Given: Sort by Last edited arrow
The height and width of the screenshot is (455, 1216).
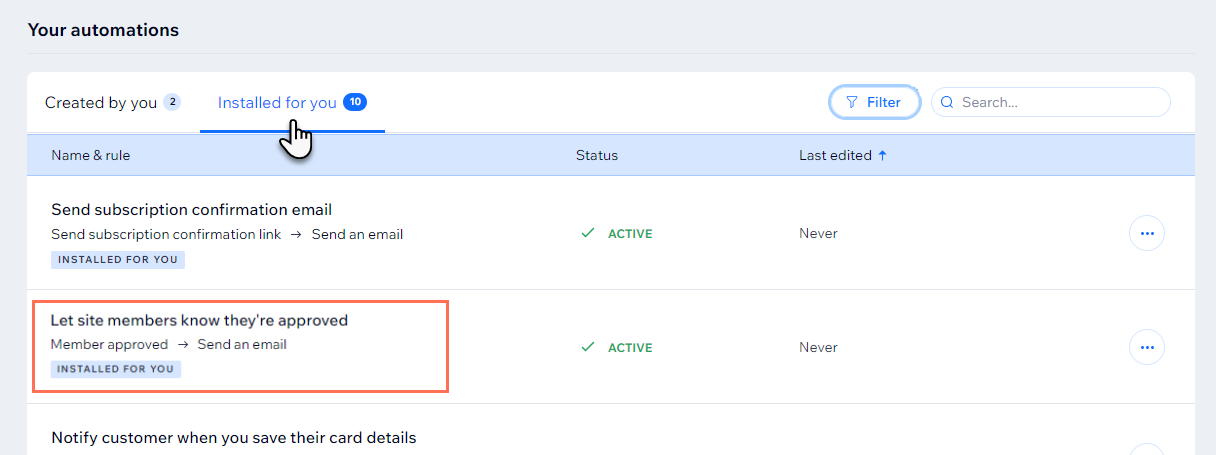Looking at the screenshot, I should [x=882, y=155].
